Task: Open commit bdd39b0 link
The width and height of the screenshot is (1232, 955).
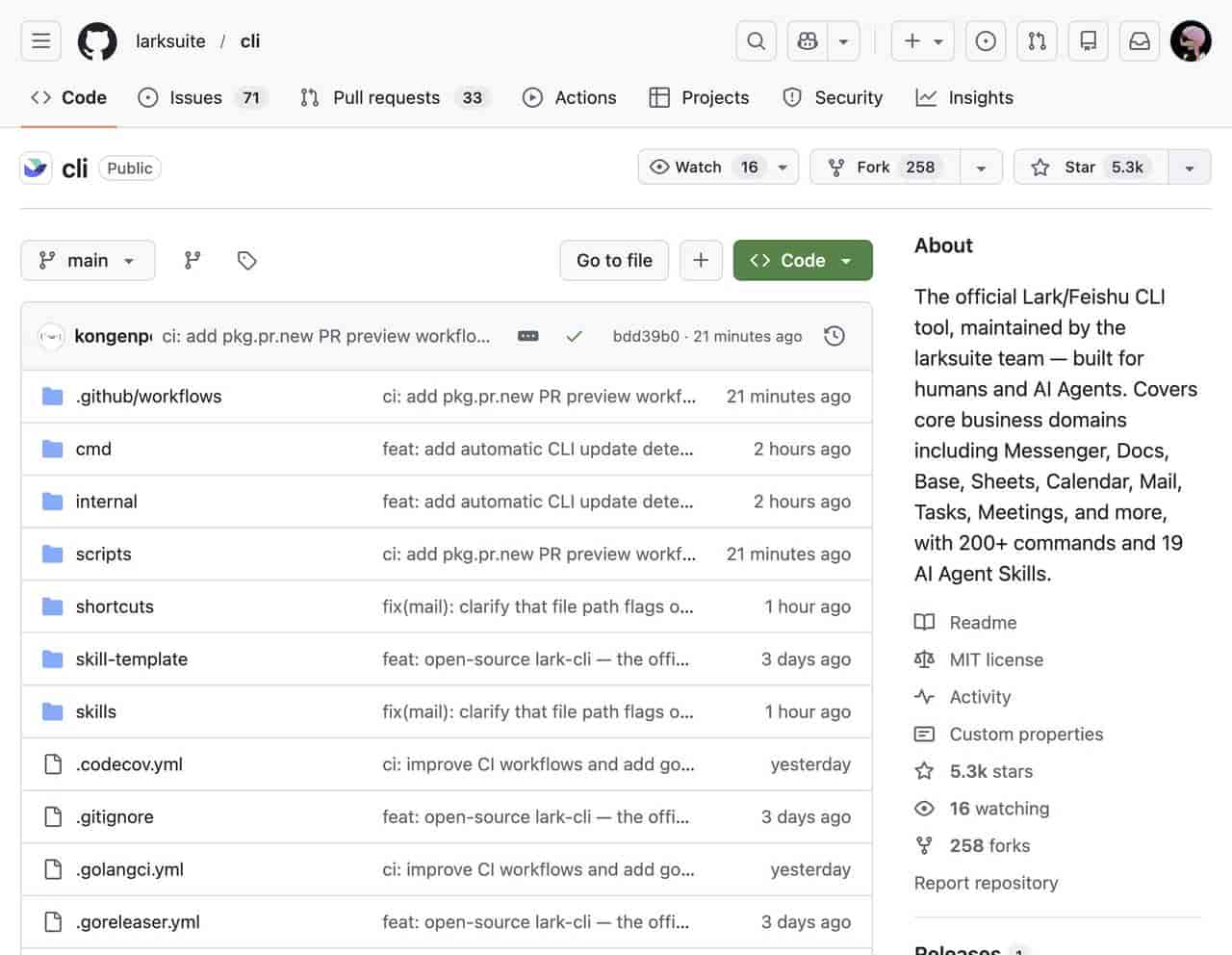Action: pyautogui.click(x=646, y=336)
